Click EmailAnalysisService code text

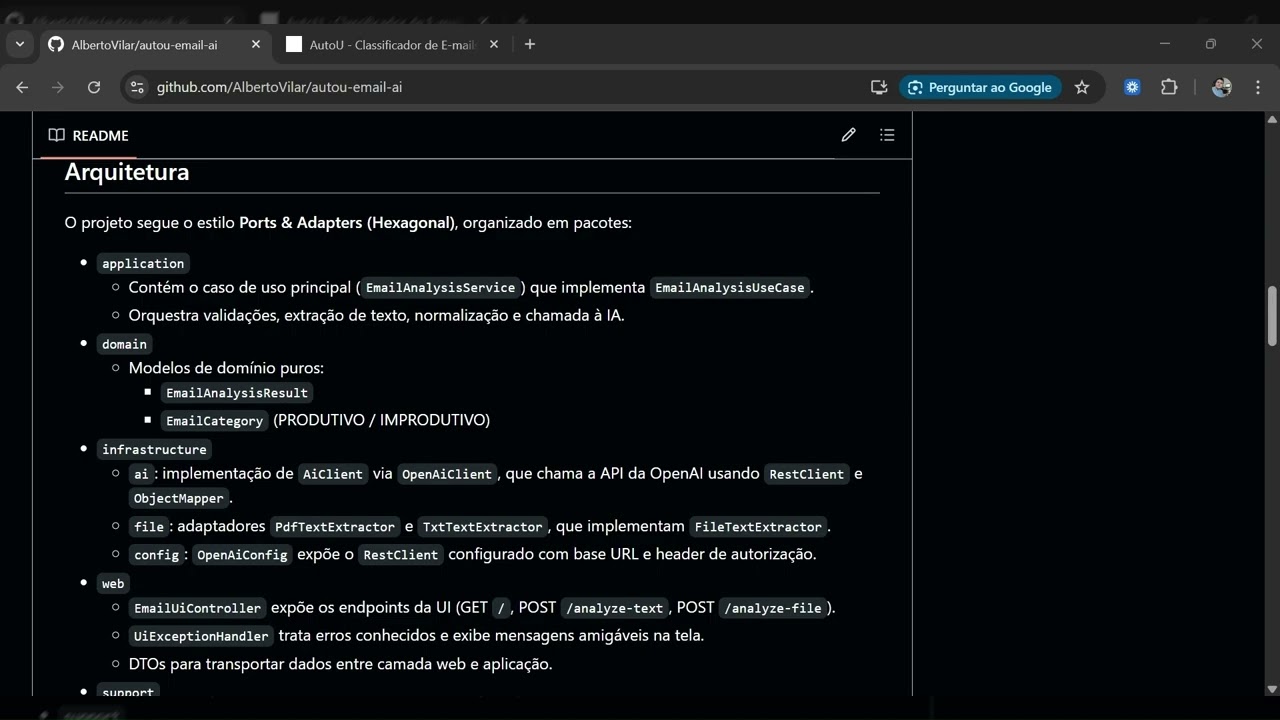[x=441, y=288]
